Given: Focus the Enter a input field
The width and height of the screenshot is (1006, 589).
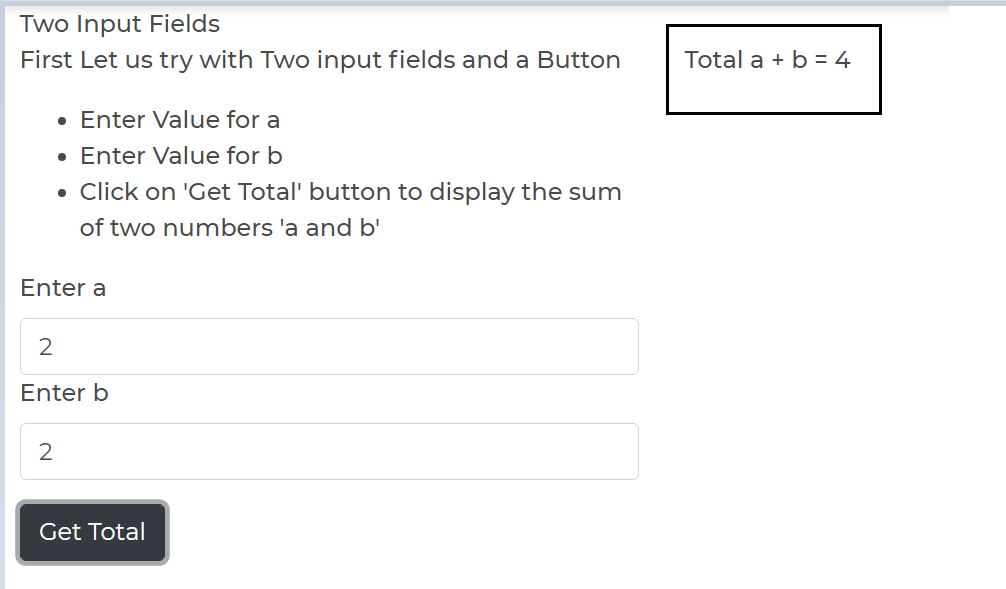Looking at the screenshot, I should (x=329, y=347).
